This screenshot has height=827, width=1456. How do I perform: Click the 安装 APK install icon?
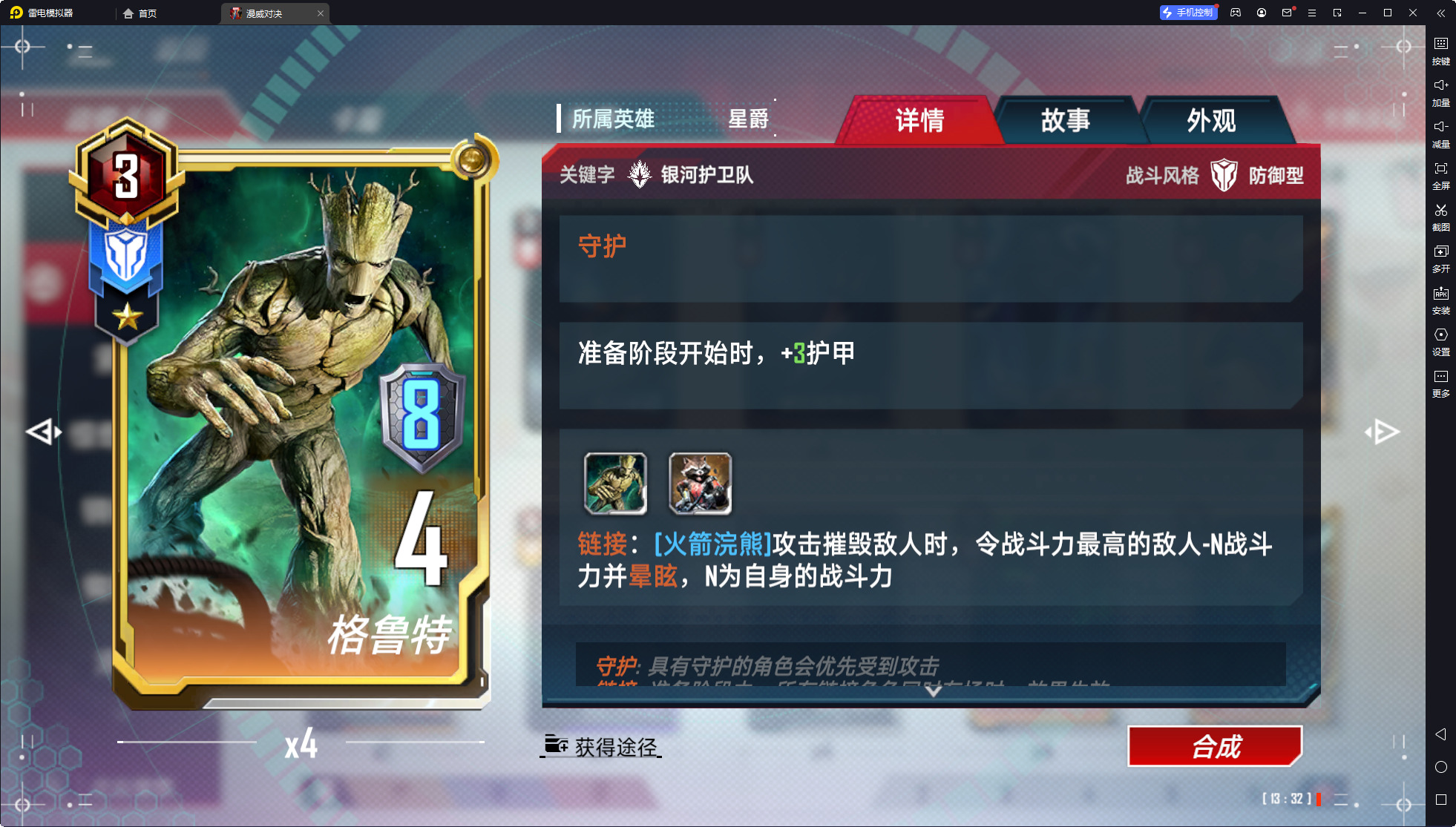point(1440,300)
